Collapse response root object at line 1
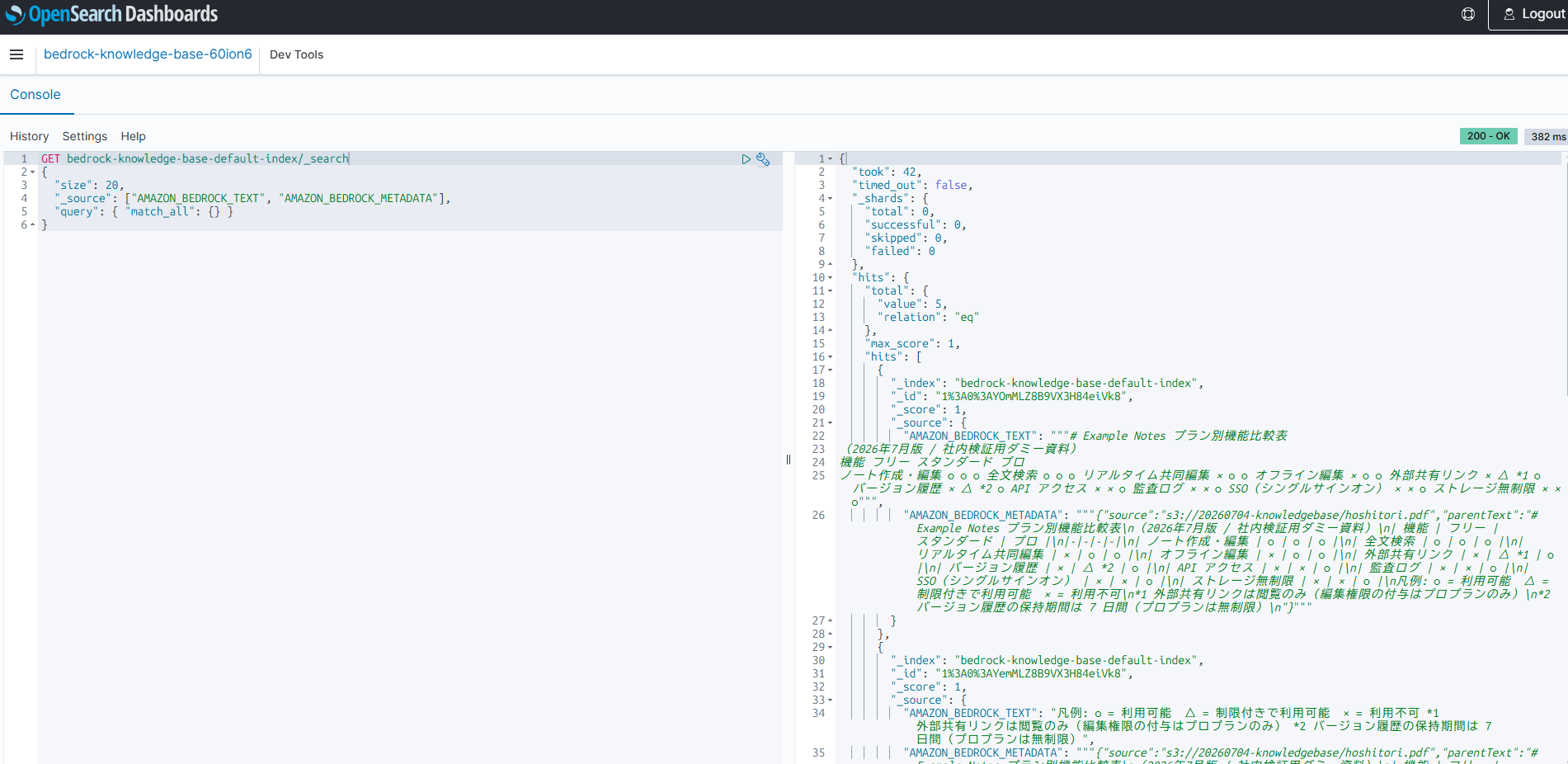Viewport: 1568px width, 764px height. click(831, 159)
